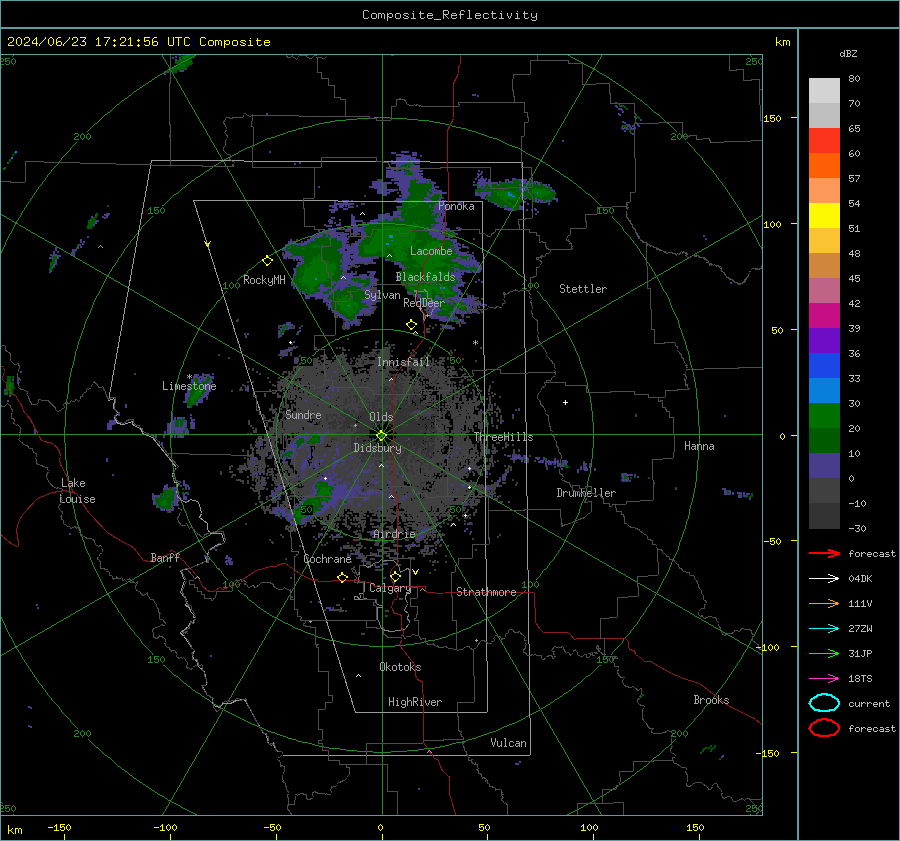The image size is (900, 841).
Task: Click the cyan 27ZW arrow icon
Action: tap(824, 629)
